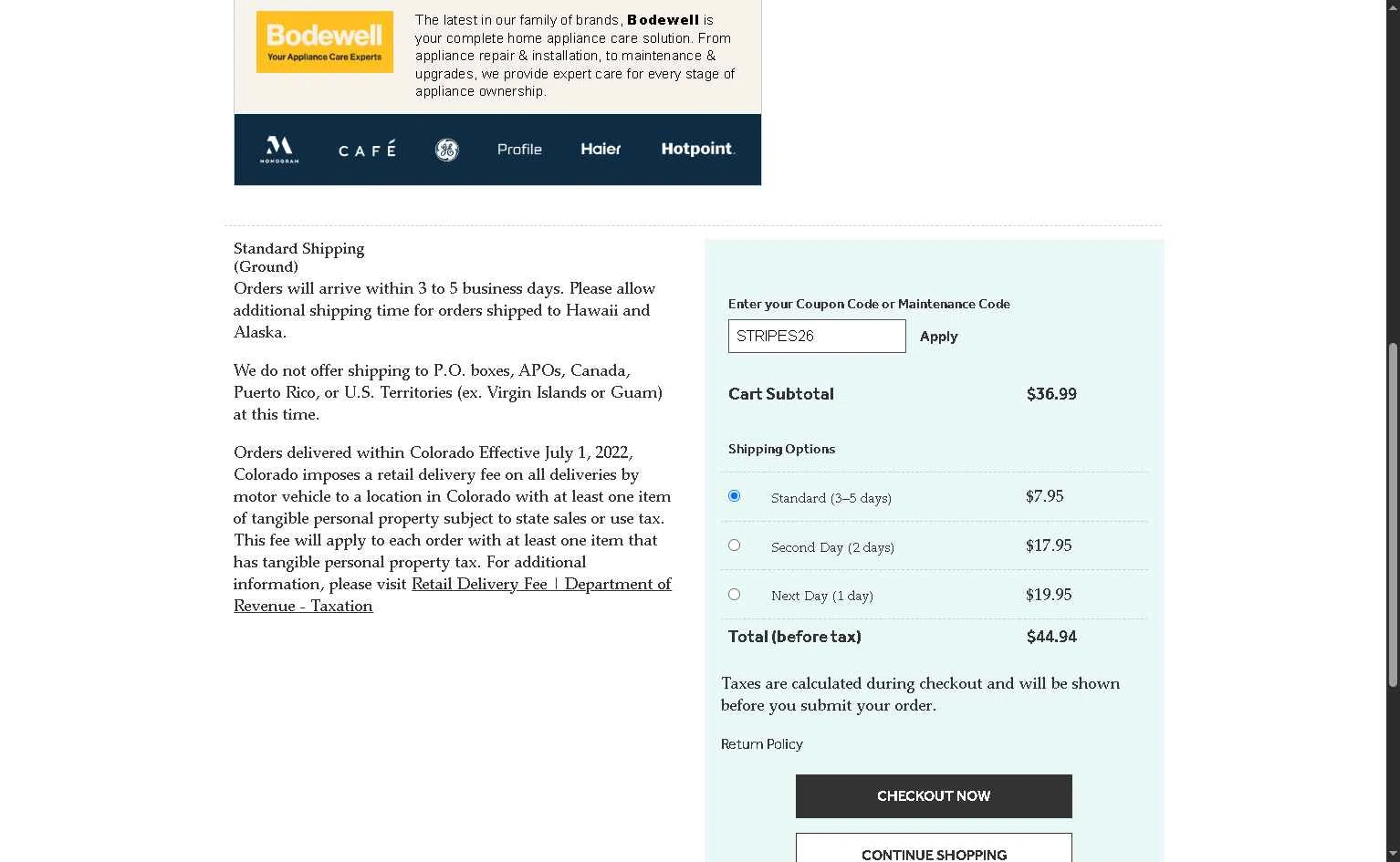The width and height of the screenshot is (1400, 862).
Task: Click the Haier brand logo
Action: tap(601, 149)
